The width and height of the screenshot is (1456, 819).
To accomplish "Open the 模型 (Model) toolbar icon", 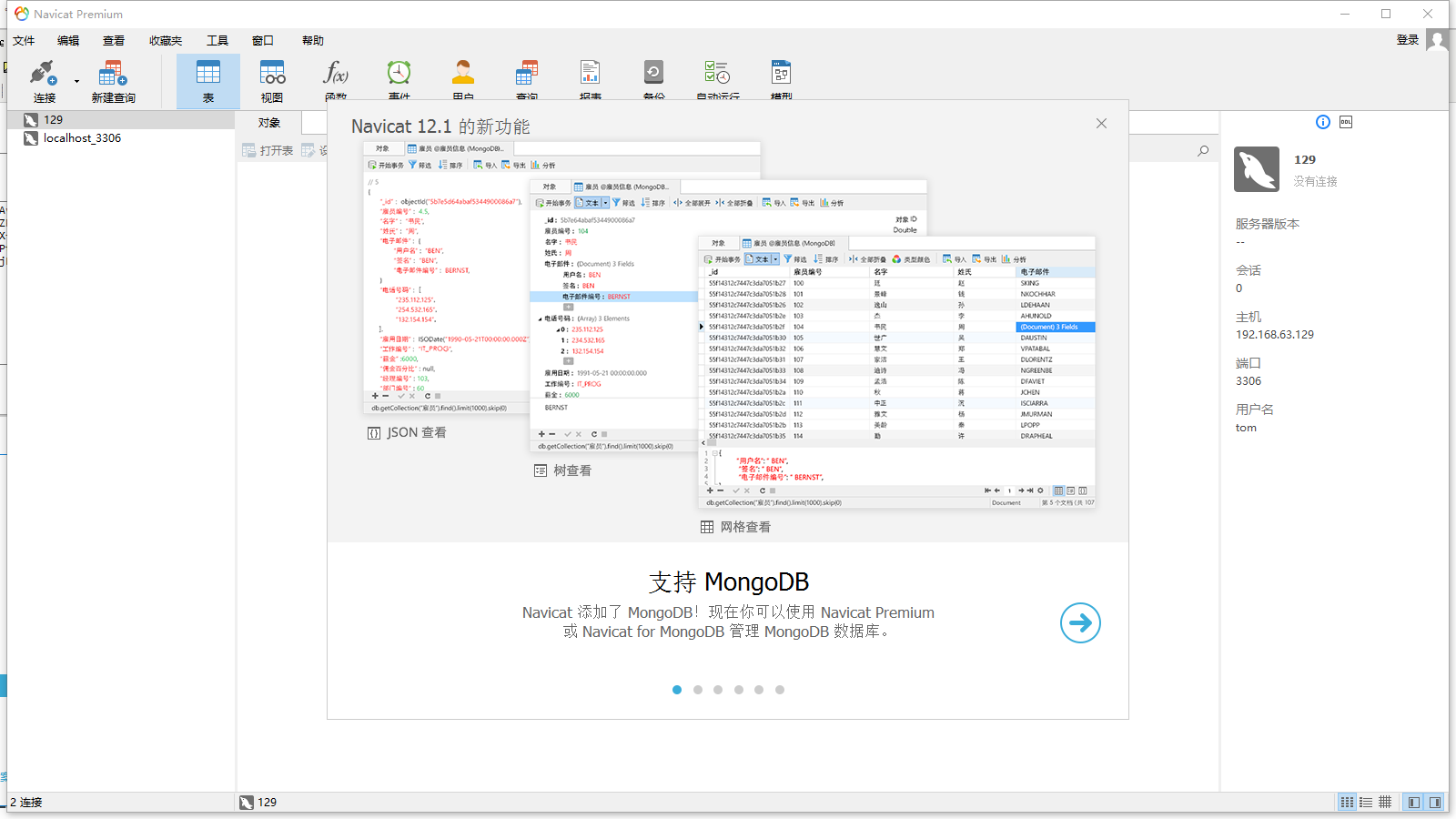I will point(782,81).
